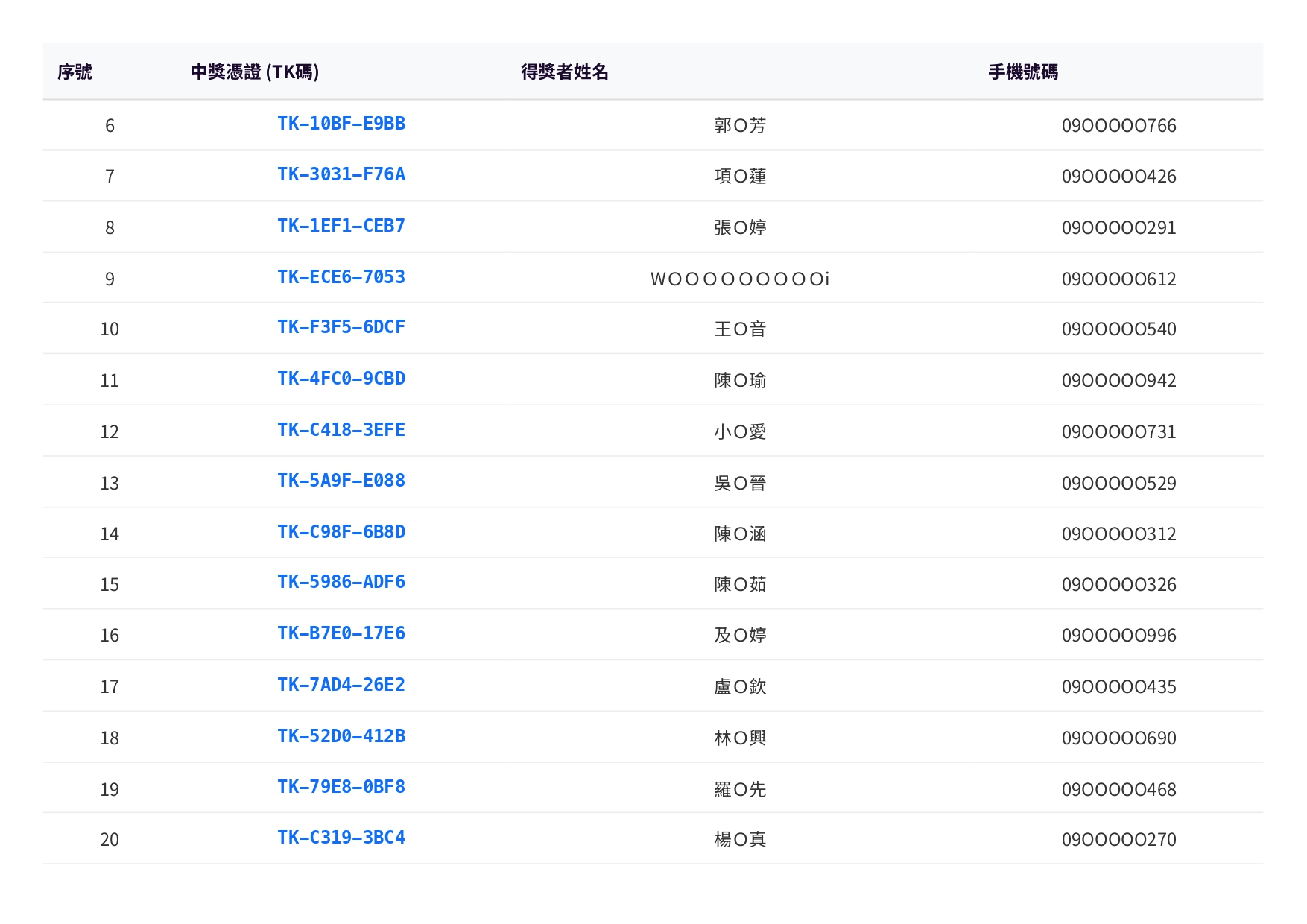Click the TK-C98F-6B8D link
Screen dimensions: 1307x924
click(341, 532)
